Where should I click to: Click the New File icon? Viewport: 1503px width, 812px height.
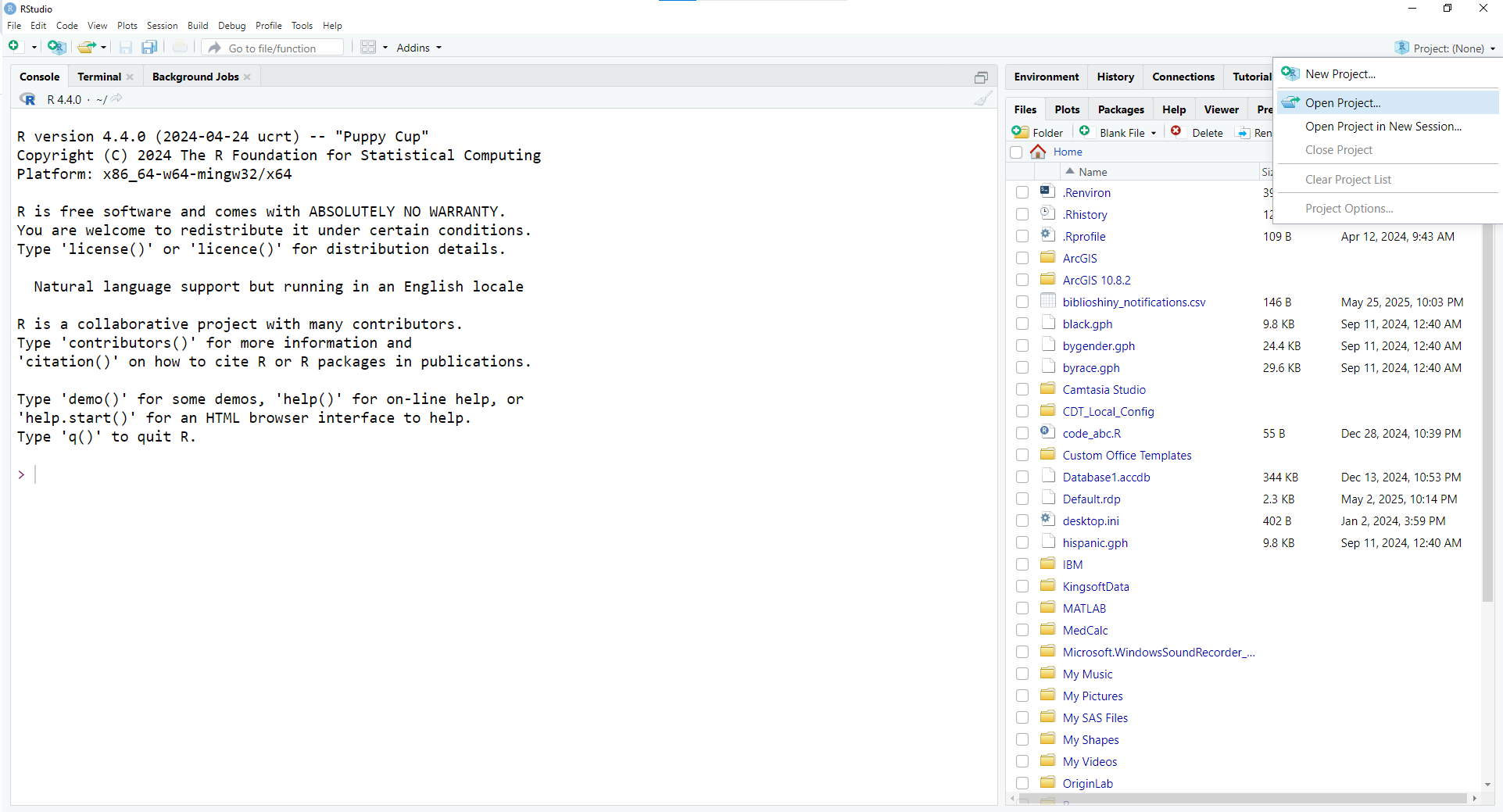(x=14, y=47)
